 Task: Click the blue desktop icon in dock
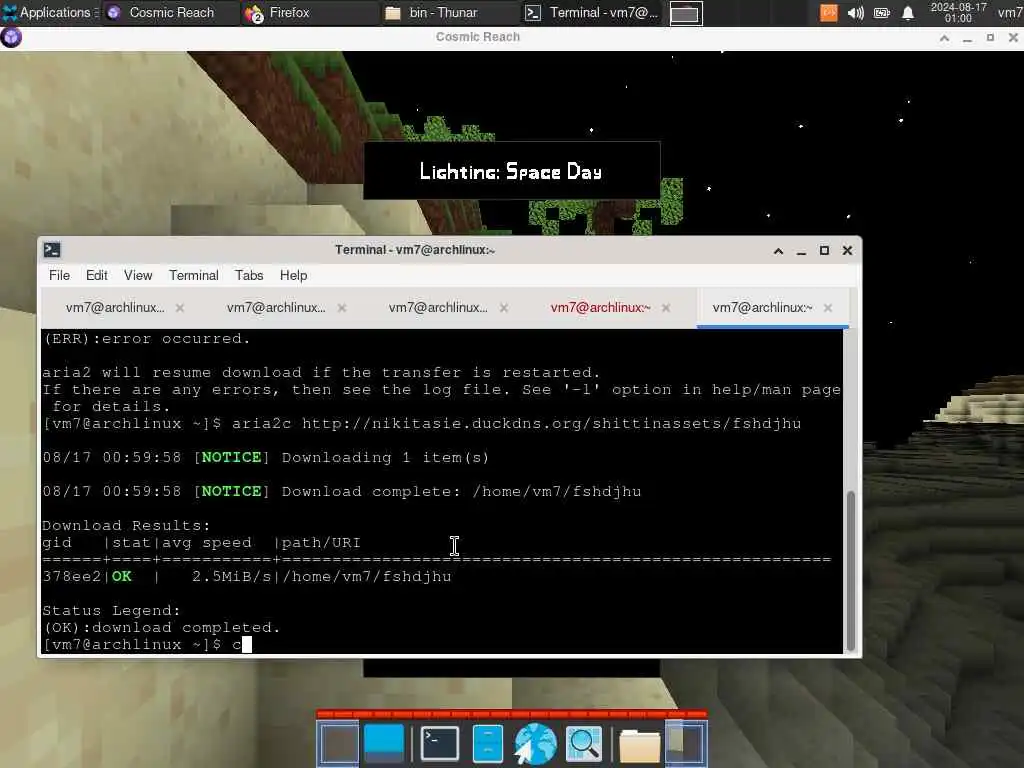(384, 743)
